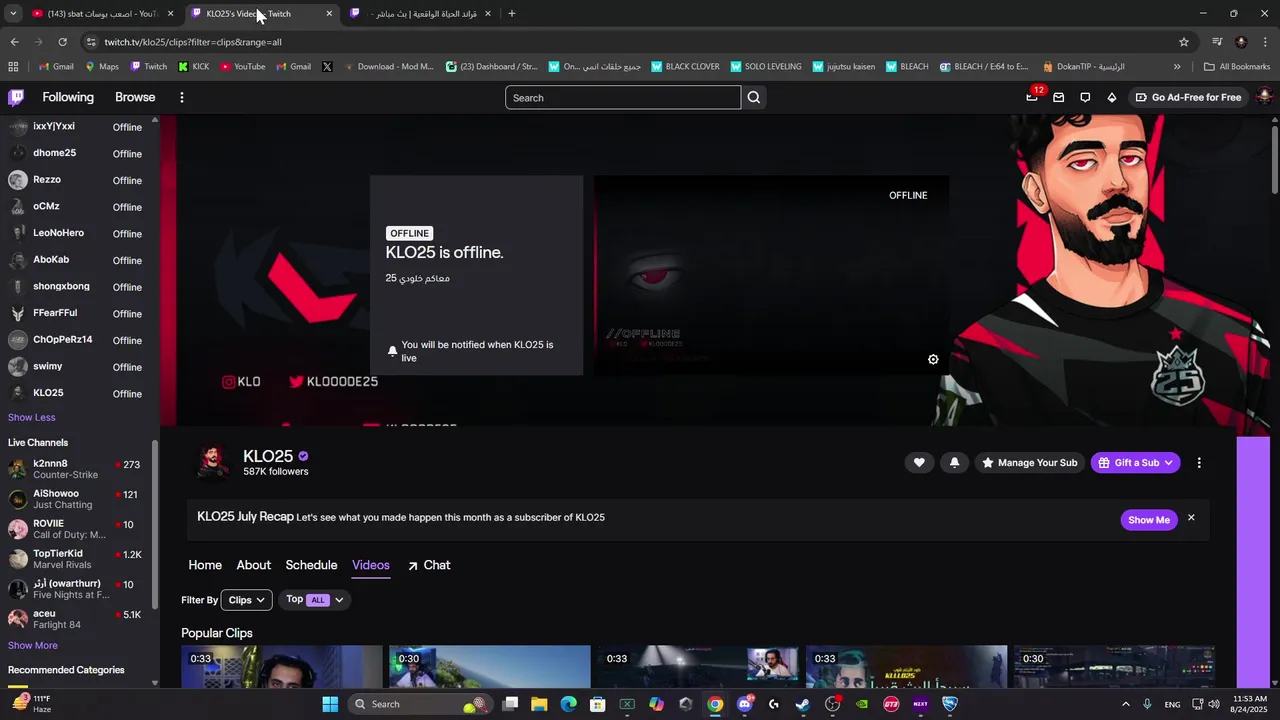Viewport: 1280px width, 720px height.
Task: Open k2nnn8 live channel
Action: tap(78, 469)
